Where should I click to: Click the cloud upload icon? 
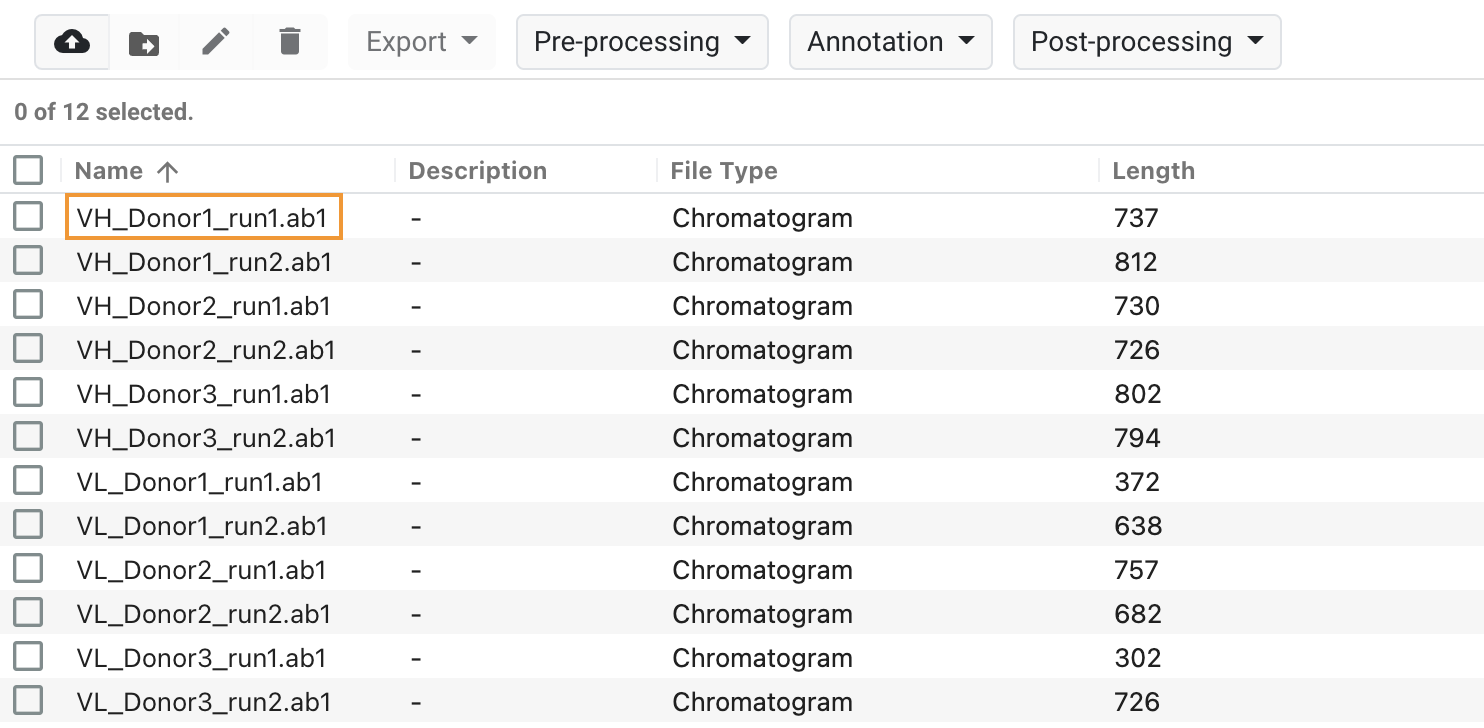click(x=72, y=42)
